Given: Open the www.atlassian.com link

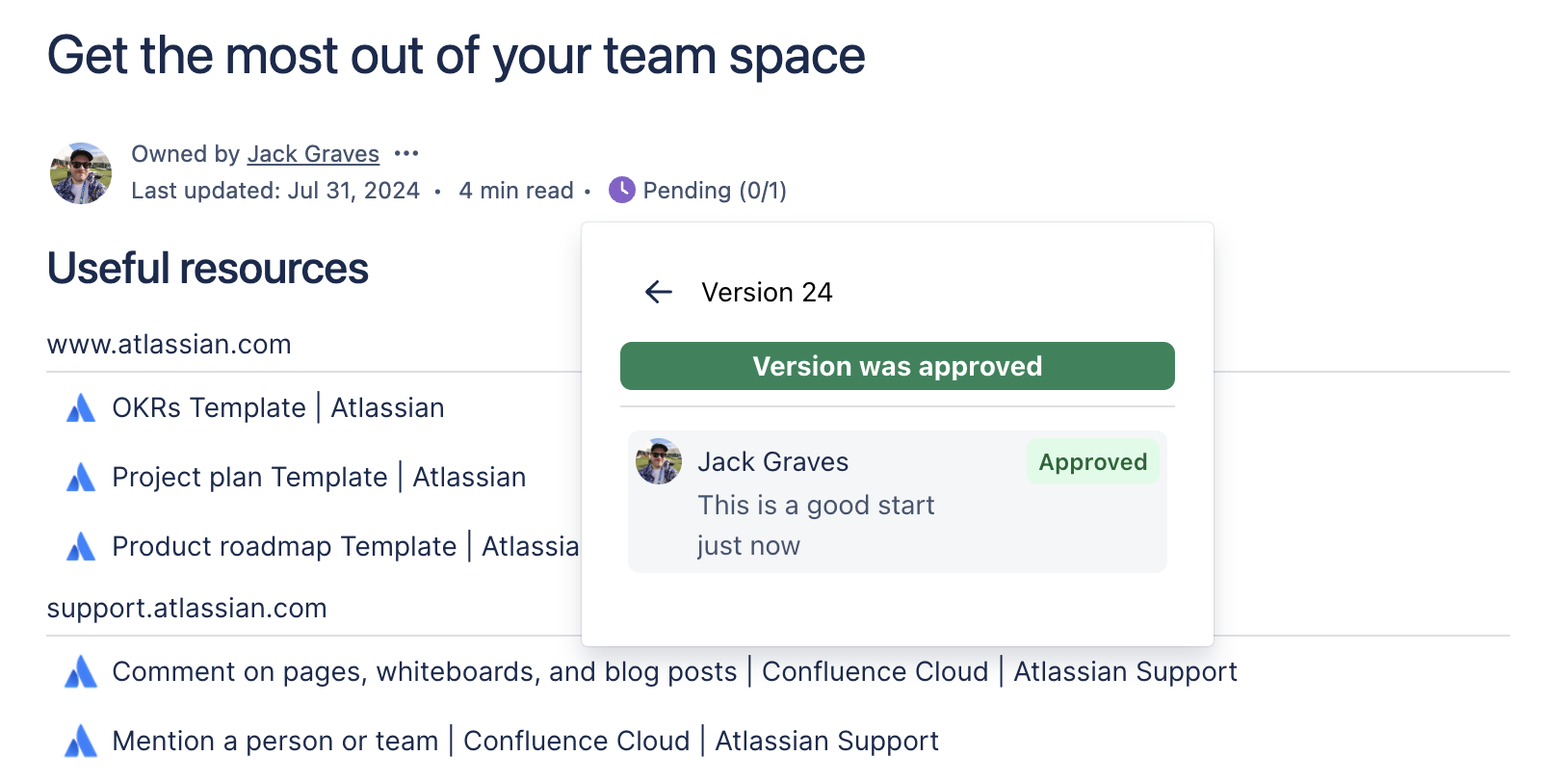Looking at the screenshot, I should (169, 344).
